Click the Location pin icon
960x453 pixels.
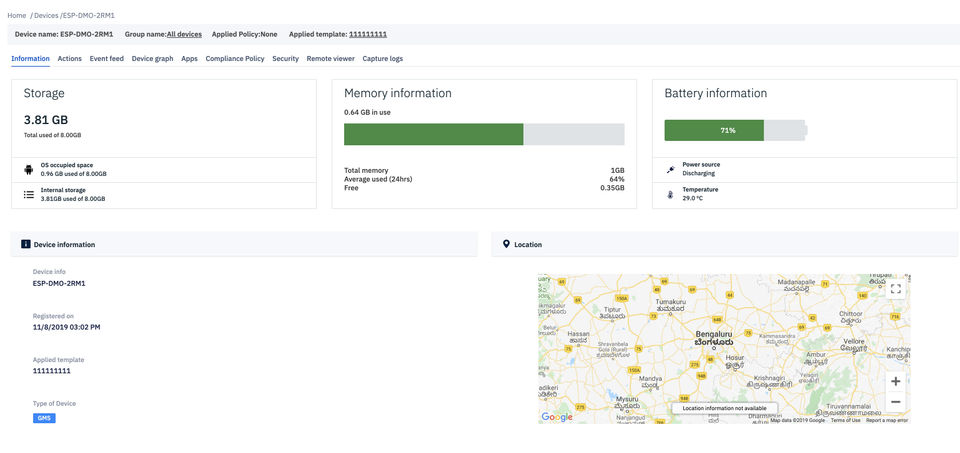point(506,244)
